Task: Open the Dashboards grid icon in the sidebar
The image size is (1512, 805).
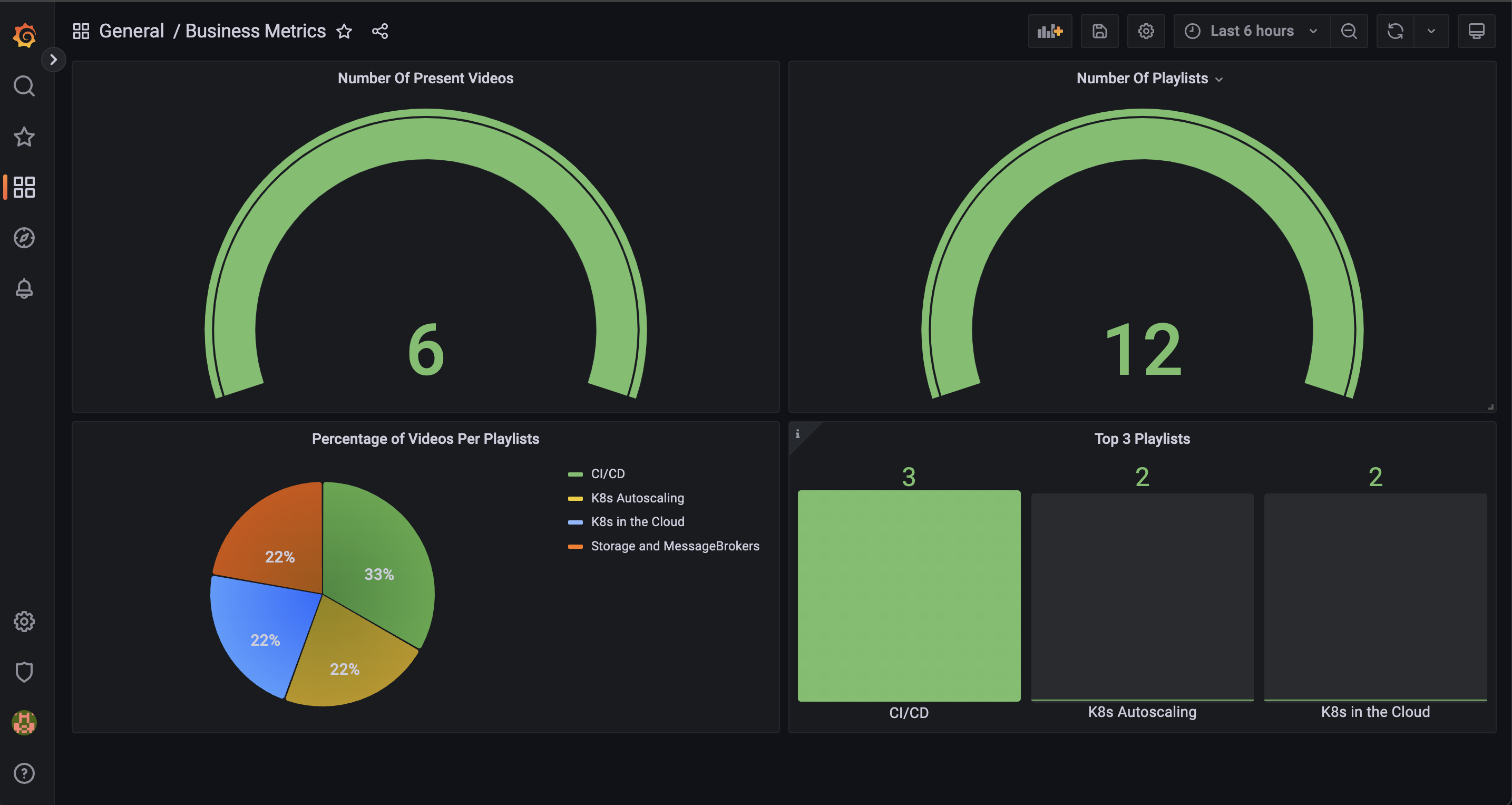Action: click(24, 187)
